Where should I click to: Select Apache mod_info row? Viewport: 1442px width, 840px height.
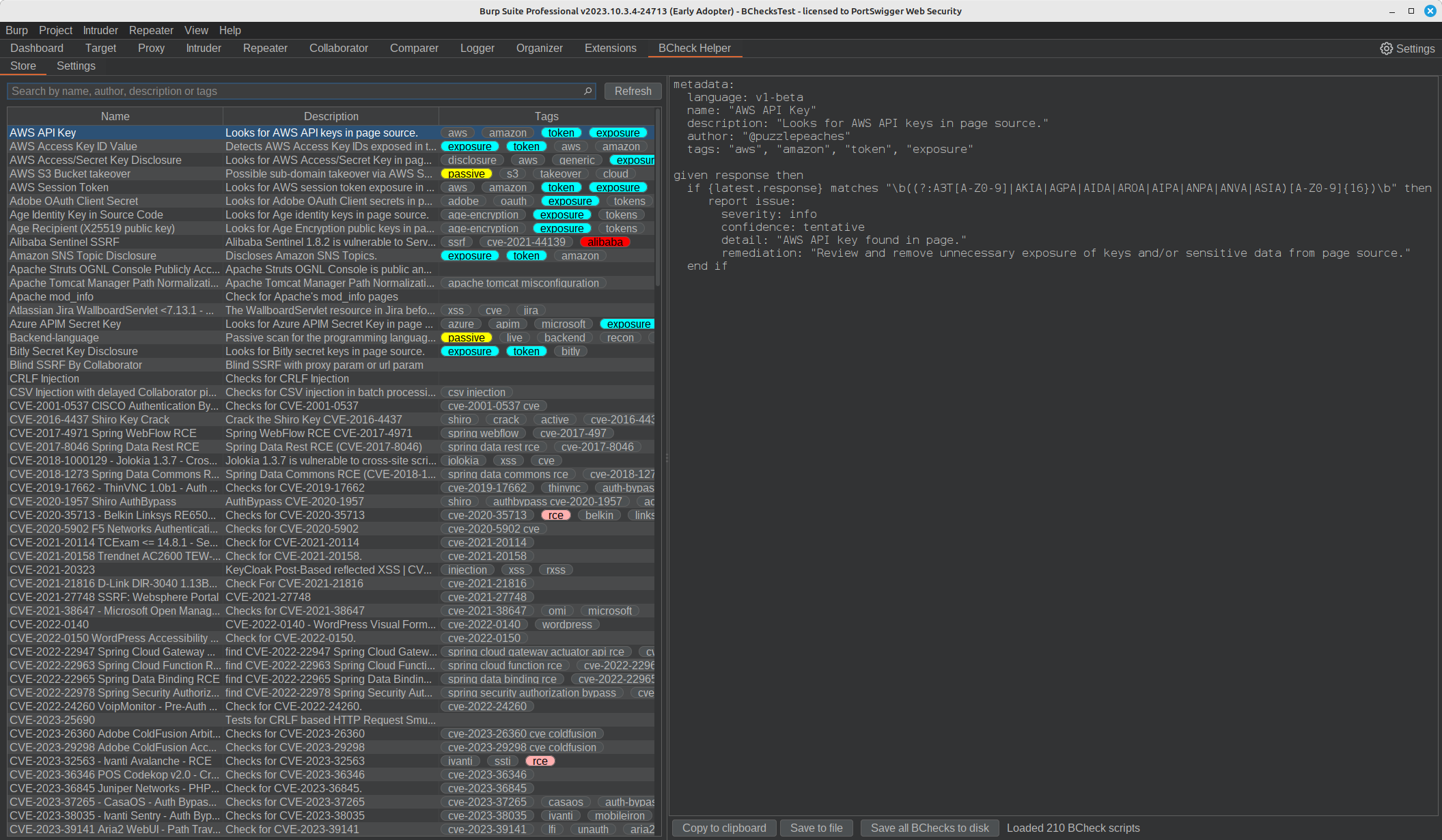331,296
